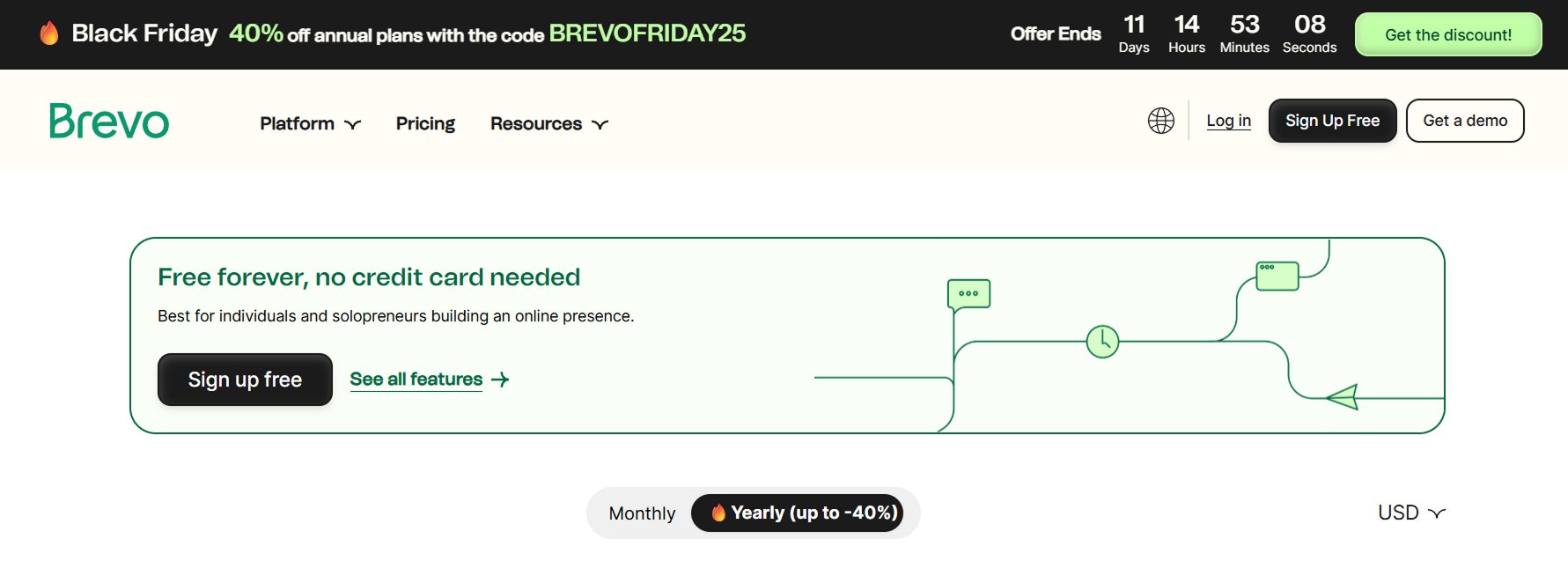1568x561 pixels.
Task: Expand the Resources dropdown menu
Action: coord(548,123)
